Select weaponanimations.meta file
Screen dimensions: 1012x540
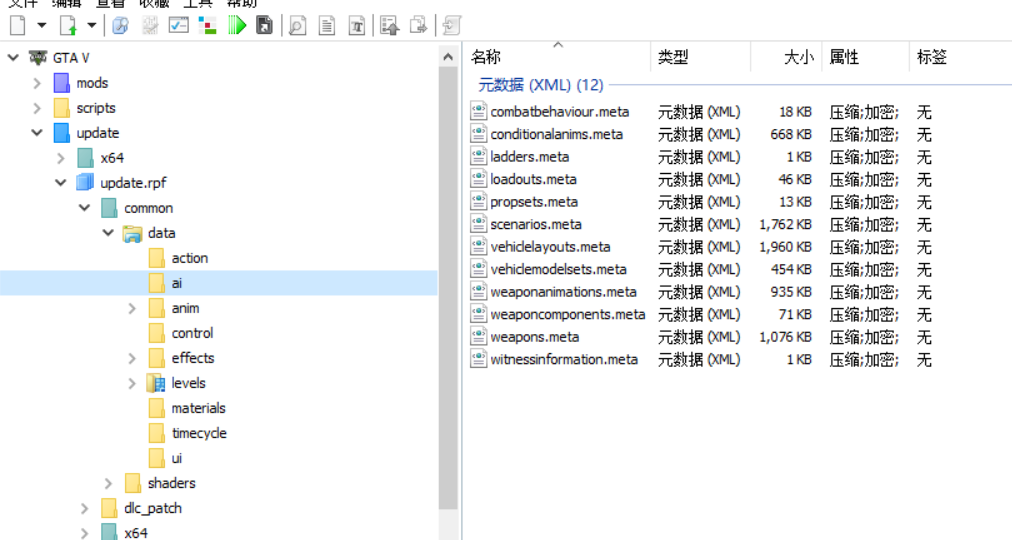563,292
